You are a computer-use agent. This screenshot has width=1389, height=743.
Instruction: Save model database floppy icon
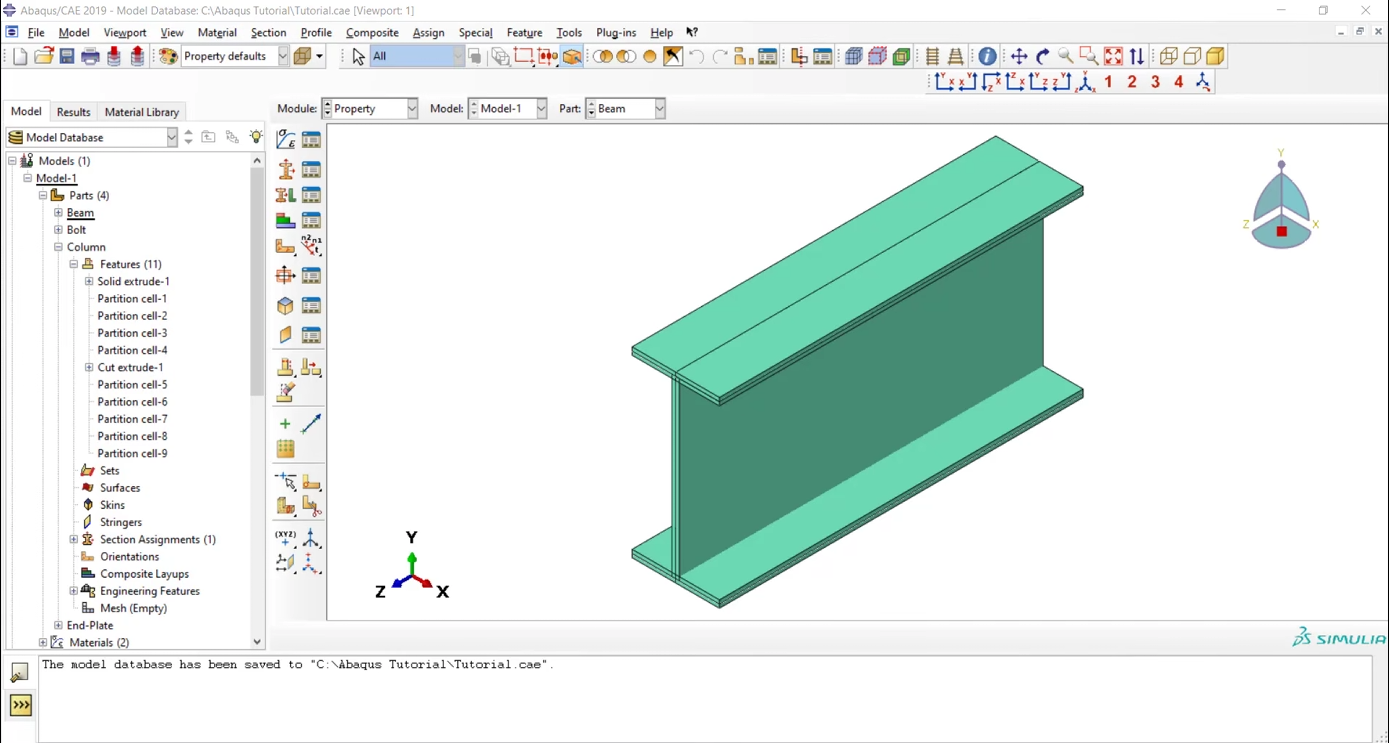(67, 57)
